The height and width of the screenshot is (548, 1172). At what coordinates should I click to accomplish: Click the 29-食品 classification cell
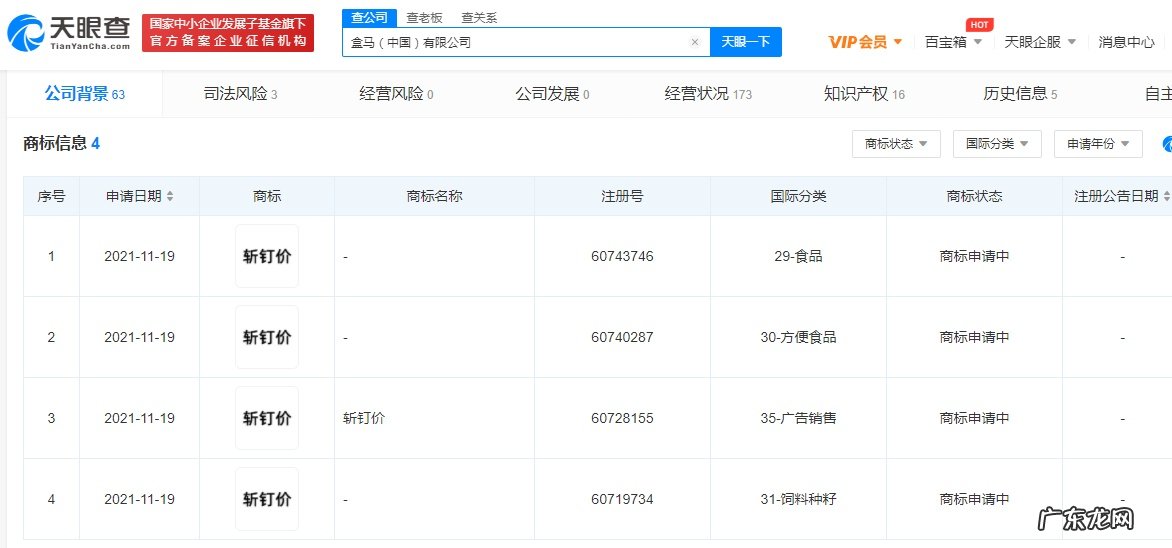[798, 256]
